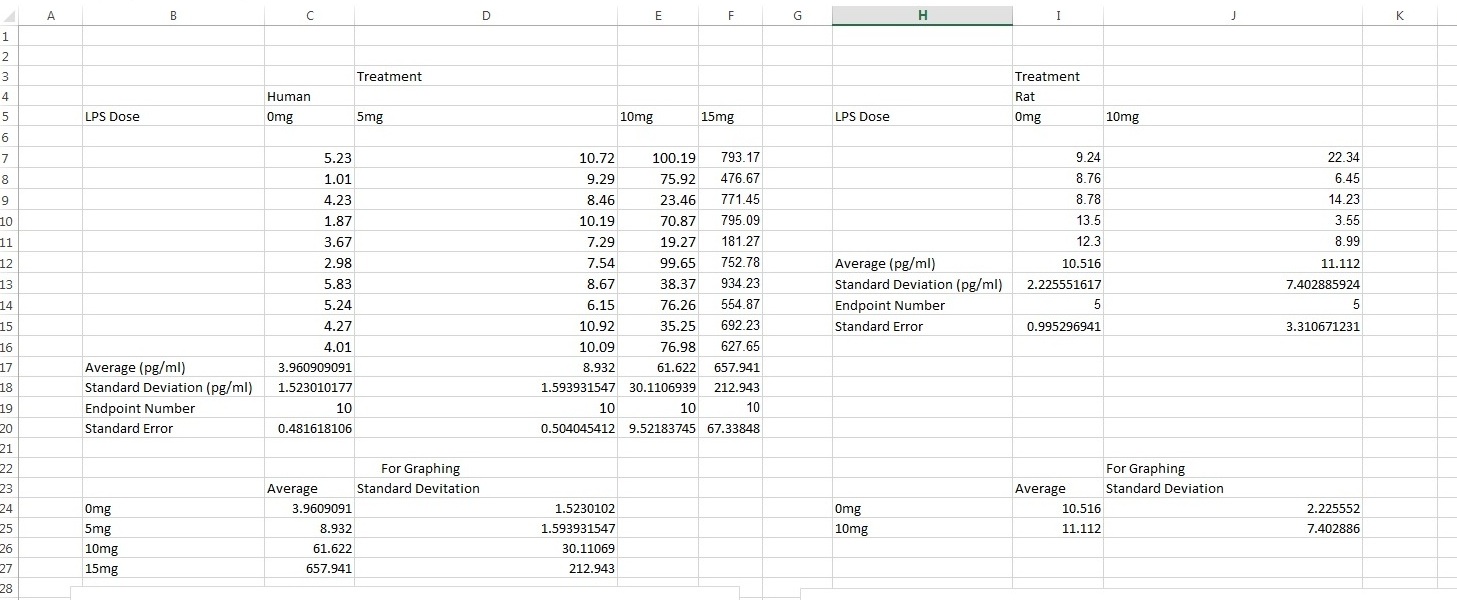The height and width of the screenshot is (600, 1457).
Task: Select the row 17 header
Action: click(6, 368)
